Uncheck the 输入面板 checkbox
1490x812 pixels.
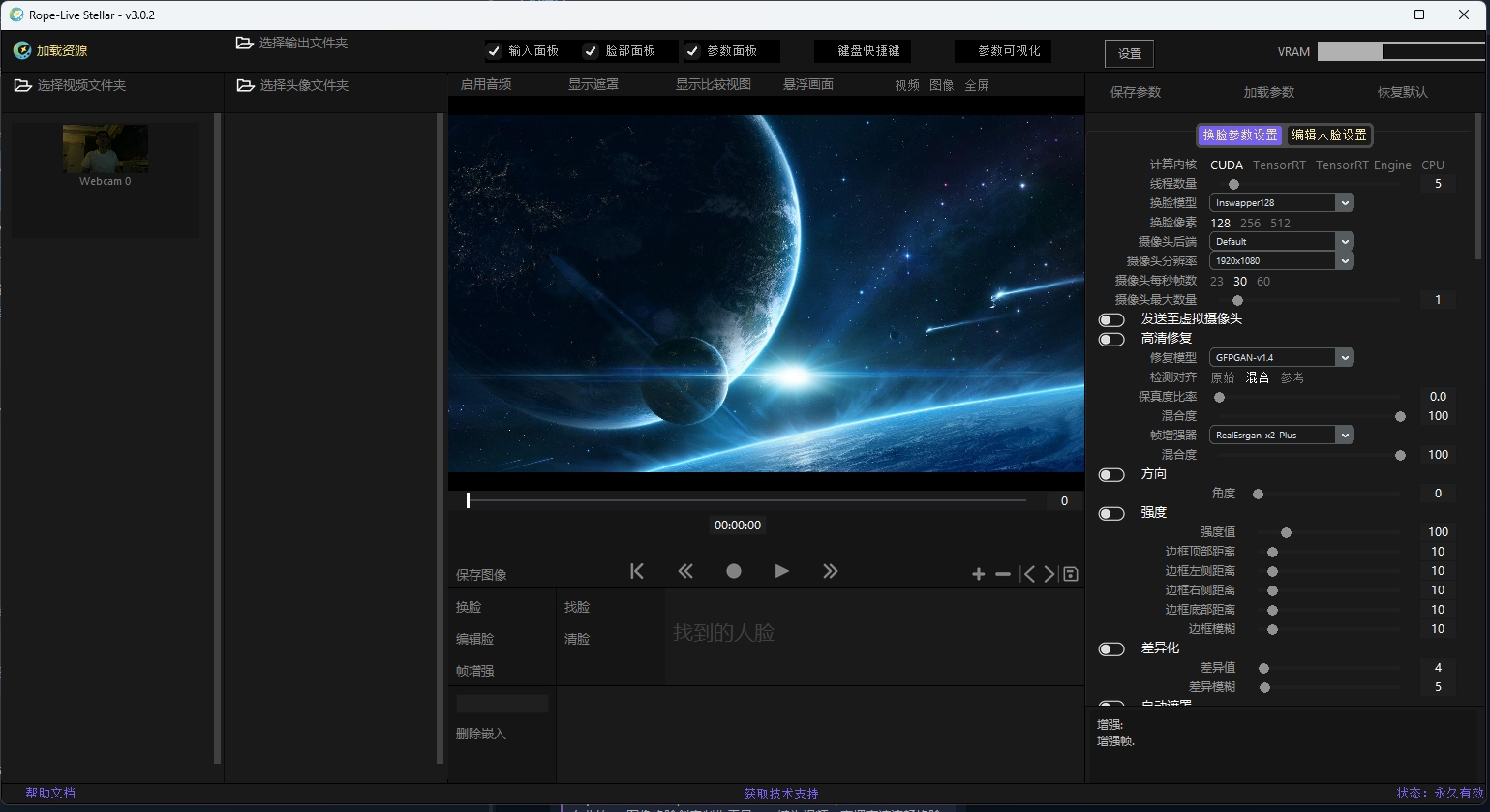[495, 51]
